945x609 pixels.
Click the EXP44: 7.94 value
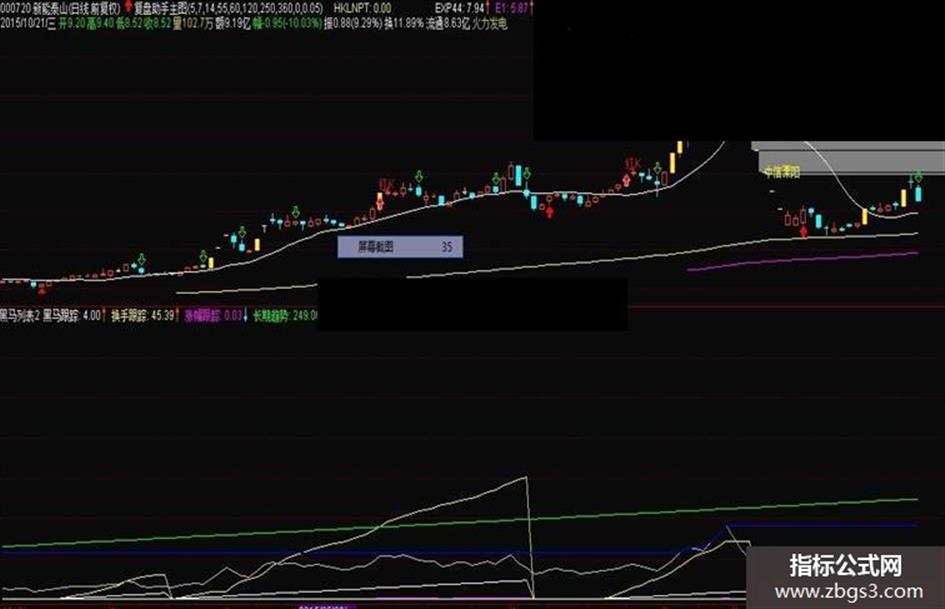[459, 8]
